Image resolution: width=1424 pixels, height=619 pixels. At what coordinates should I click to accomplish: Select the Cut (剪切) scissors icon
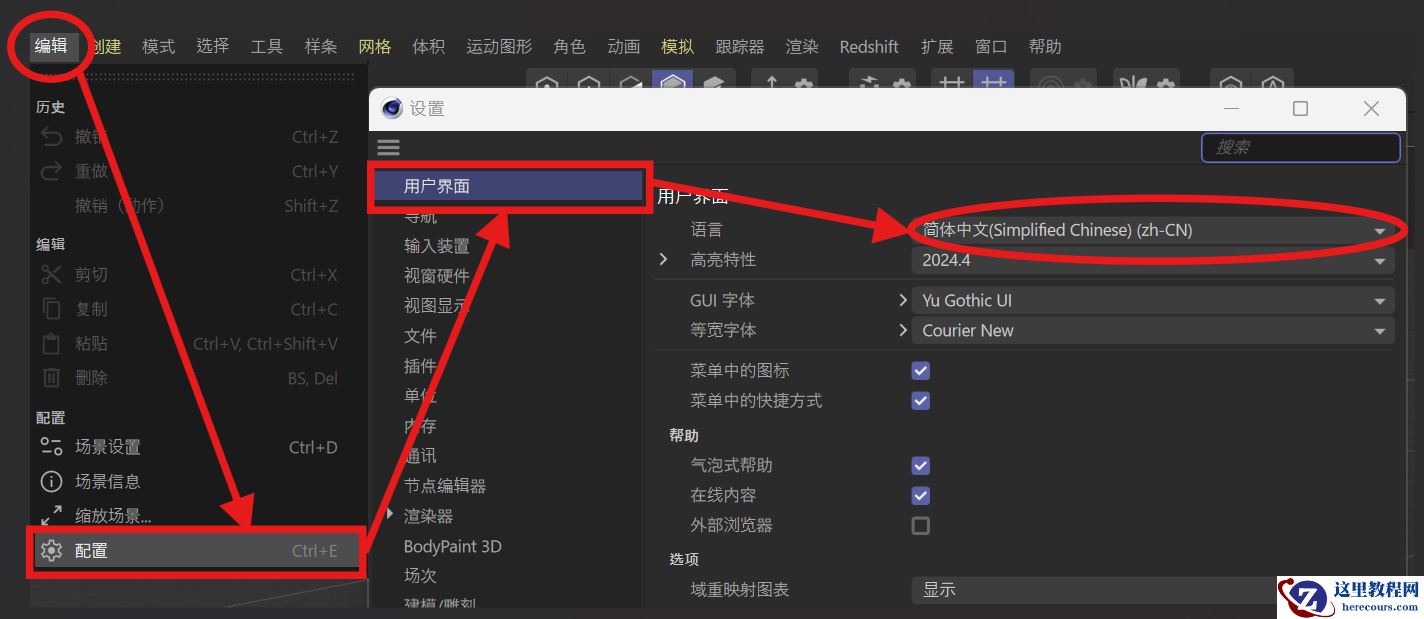pos(49,274)
